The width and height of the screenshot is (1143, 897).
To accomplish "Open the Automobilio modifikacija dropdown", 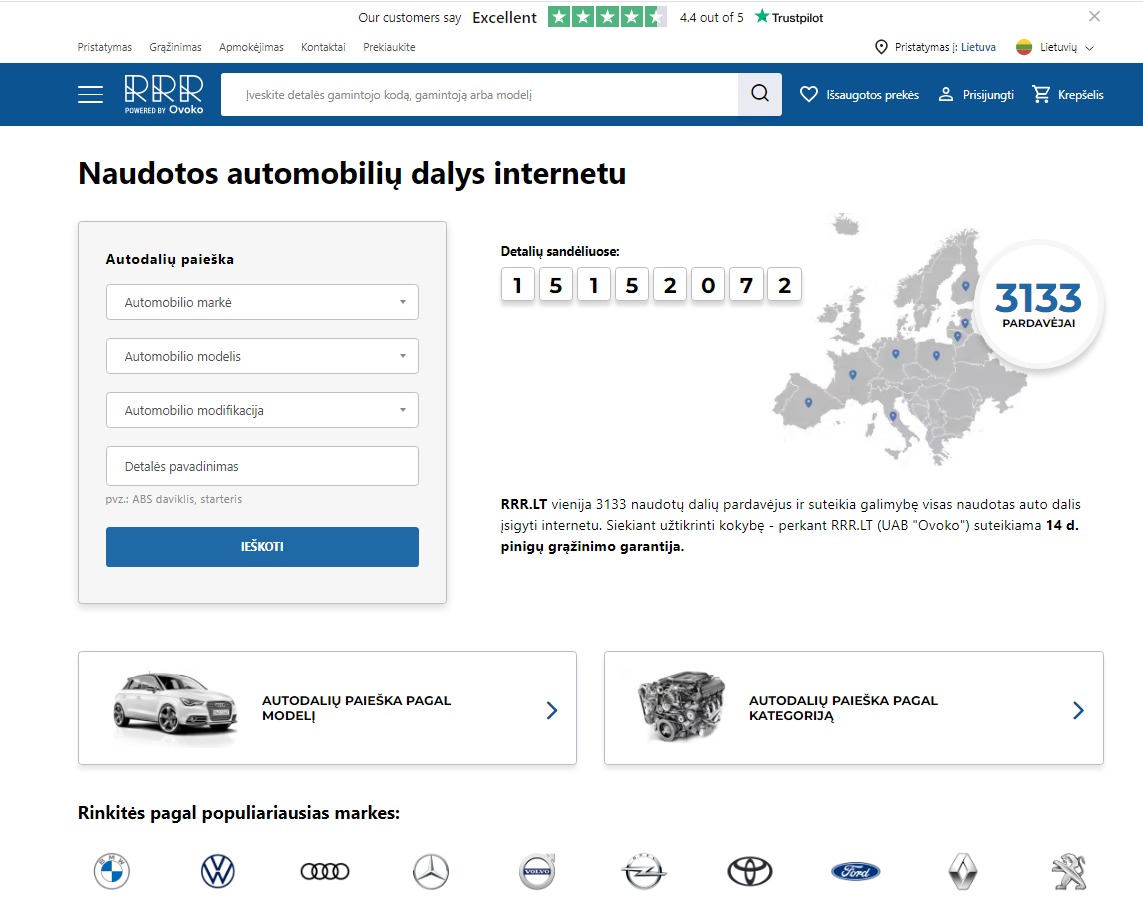I will (262, 410).
